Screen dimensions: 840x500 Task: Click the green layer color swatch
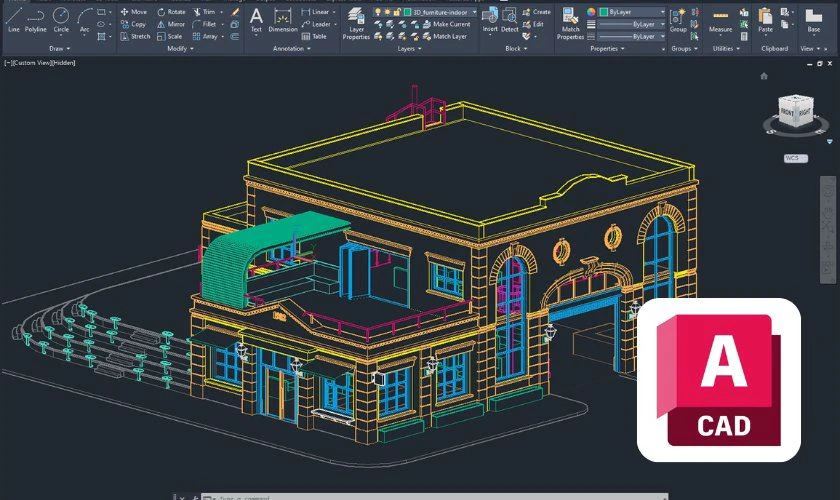[x=407, y=12]
